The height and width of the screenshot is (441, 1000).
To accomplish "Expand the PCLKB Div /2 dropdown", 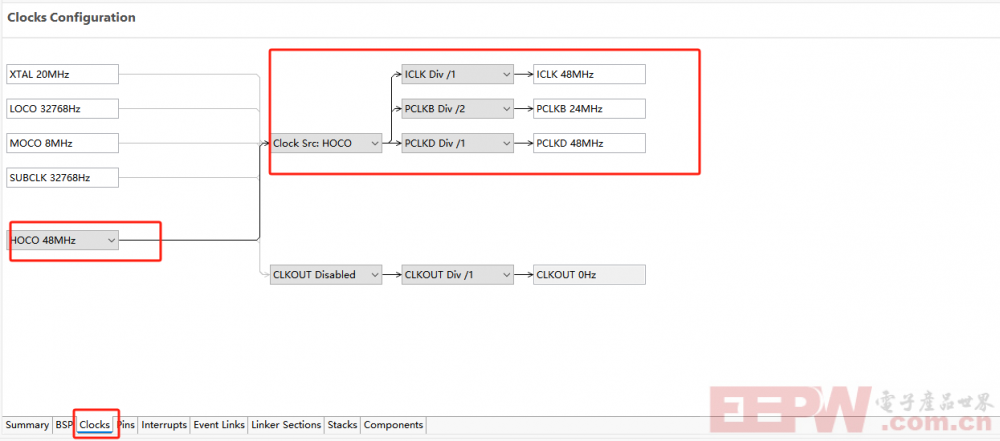I will 457,108.
